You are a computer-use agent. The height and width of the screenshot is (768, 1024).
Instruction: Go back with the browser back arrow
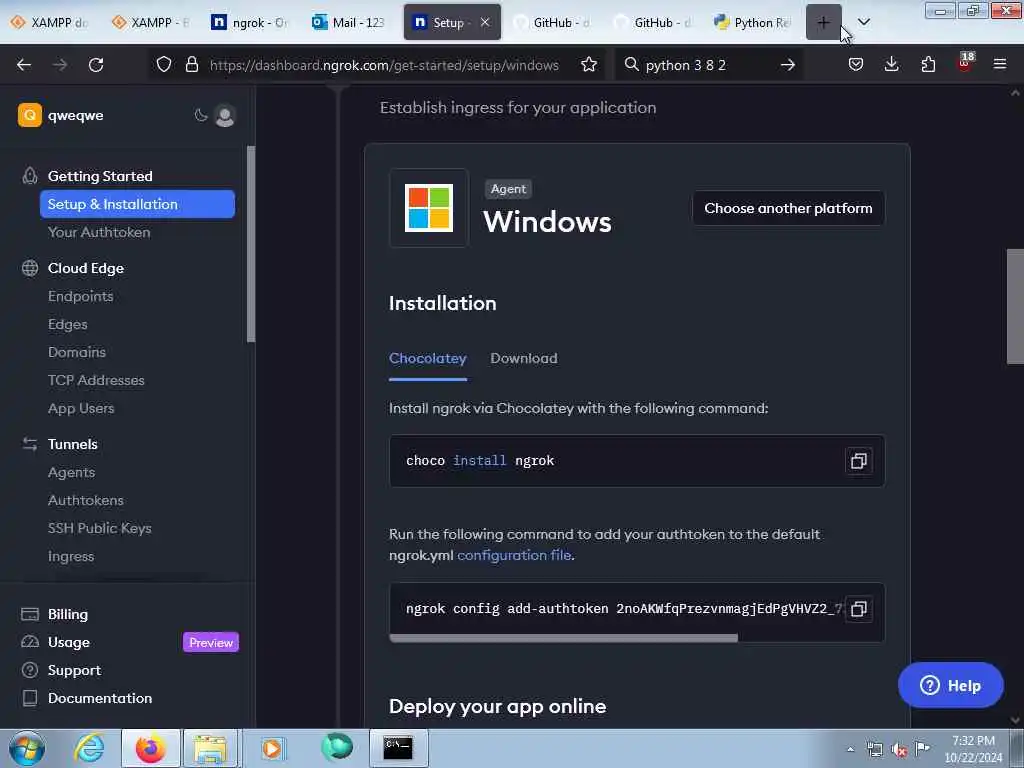[24, 65]
